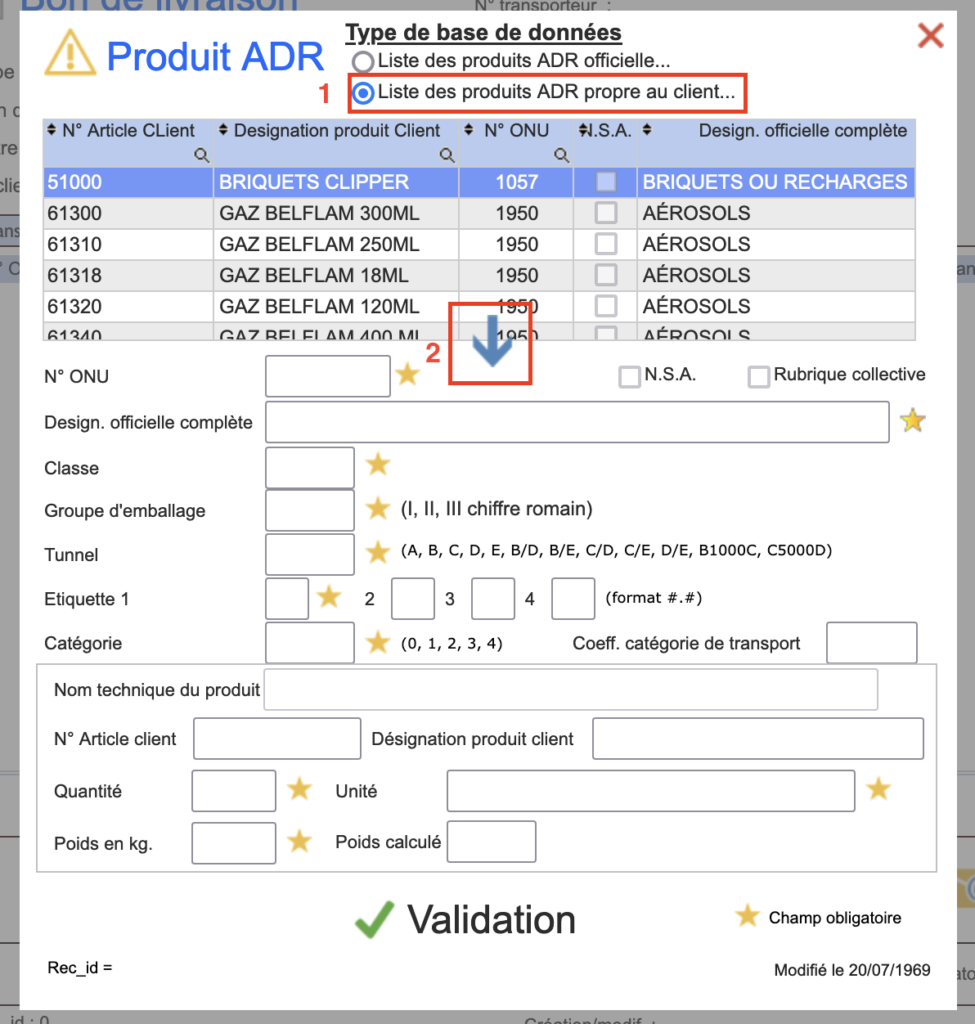Select the GAZ BELFLAM 300ML row
Image resolution: width=975 pixels, height=1024 pixels.
(x=318, y=213)
